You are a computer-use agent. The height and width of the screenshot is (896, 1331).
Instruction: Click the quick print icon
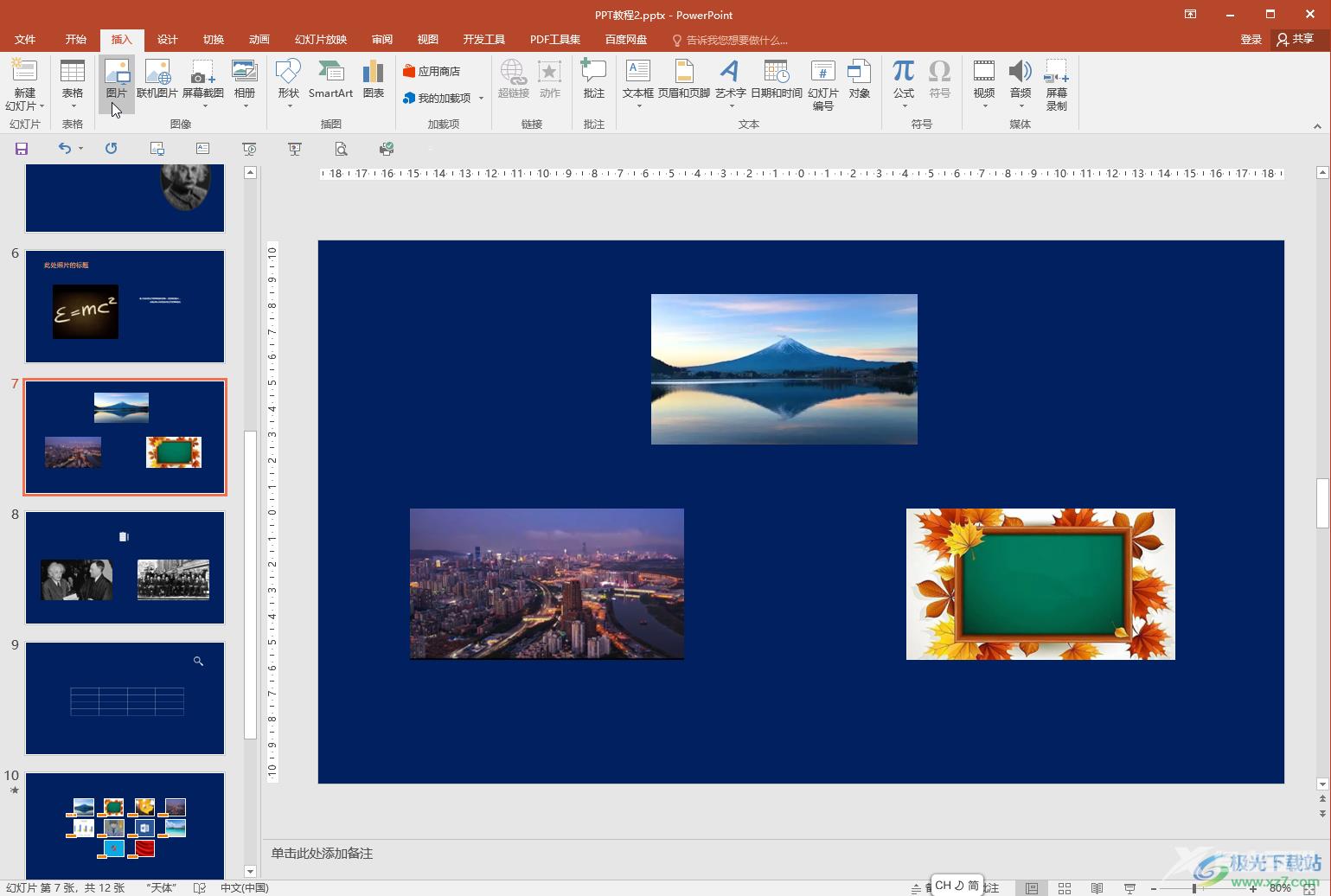pyautogui.click(x=387, y=149)
